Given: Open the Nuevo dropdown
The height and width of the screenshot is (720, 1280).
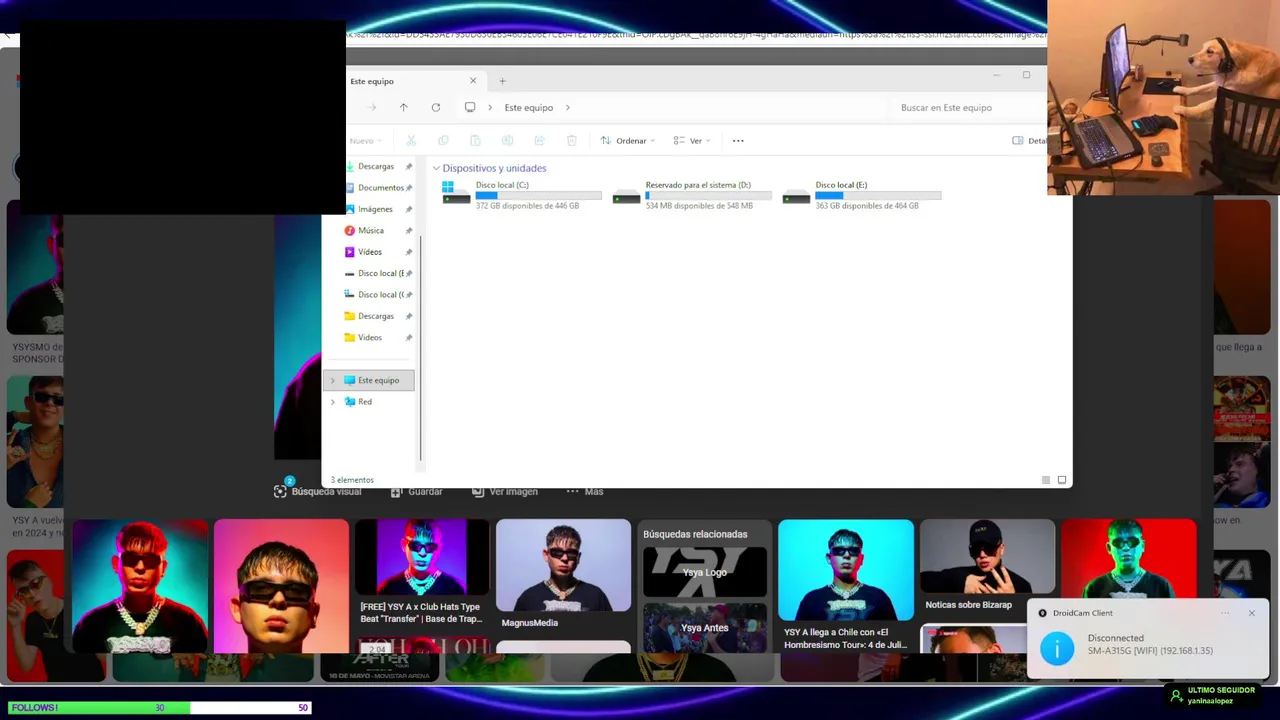Looking at the screenshot, I should pyautogui.click(x=365, y=141).
